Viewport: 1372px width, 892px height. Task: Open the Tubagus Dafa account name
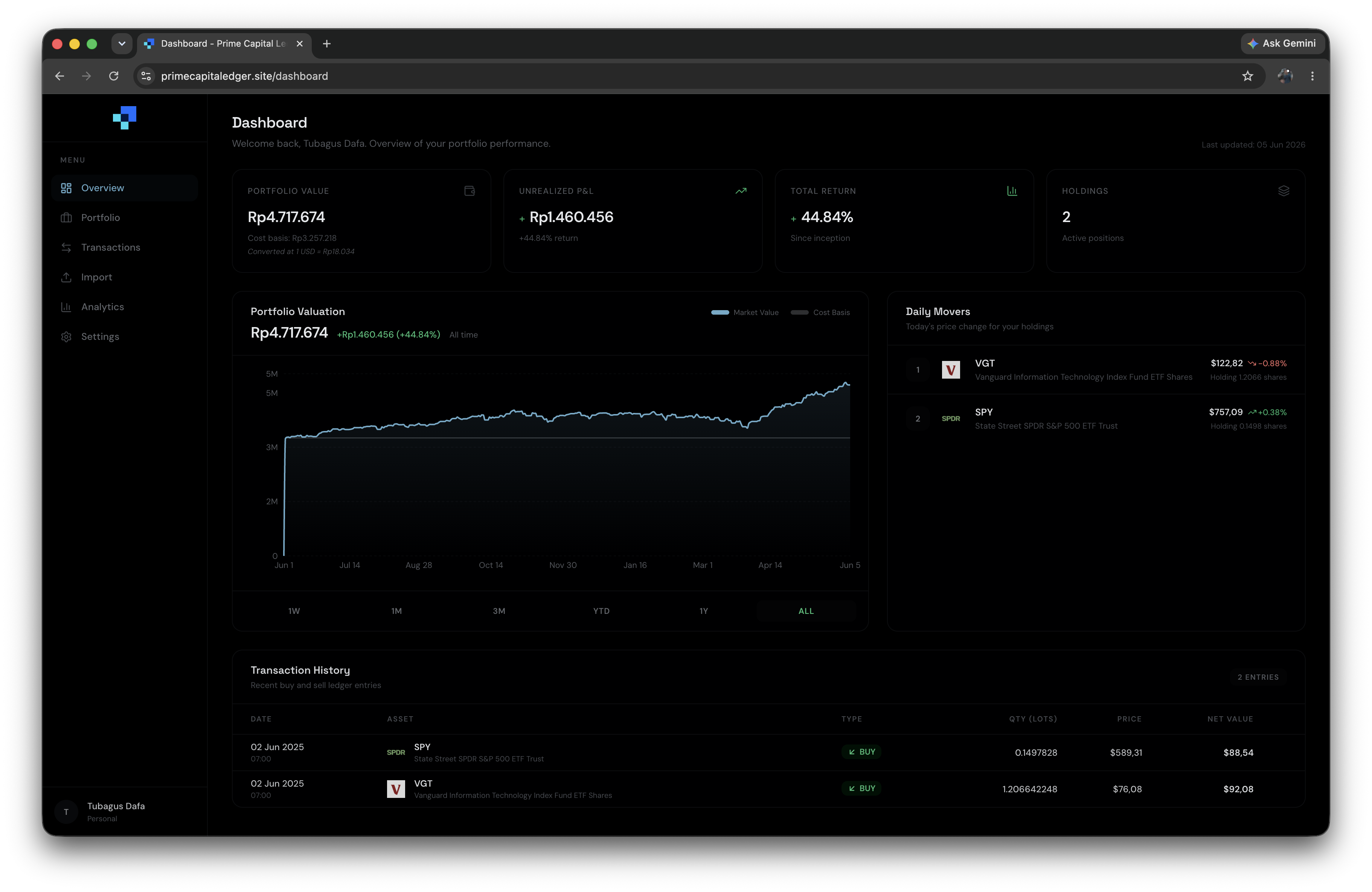pyautogui.click(x=116, y=806)
